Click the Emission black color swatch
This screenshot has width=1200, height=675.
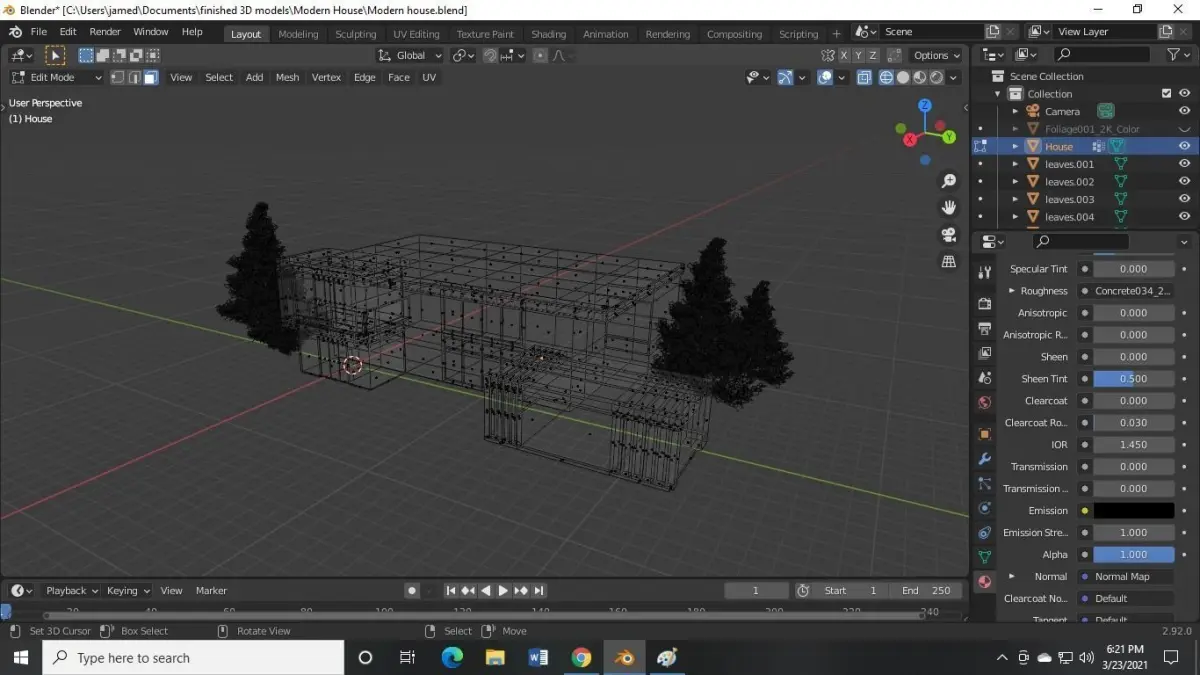[x=1134, y=511]
